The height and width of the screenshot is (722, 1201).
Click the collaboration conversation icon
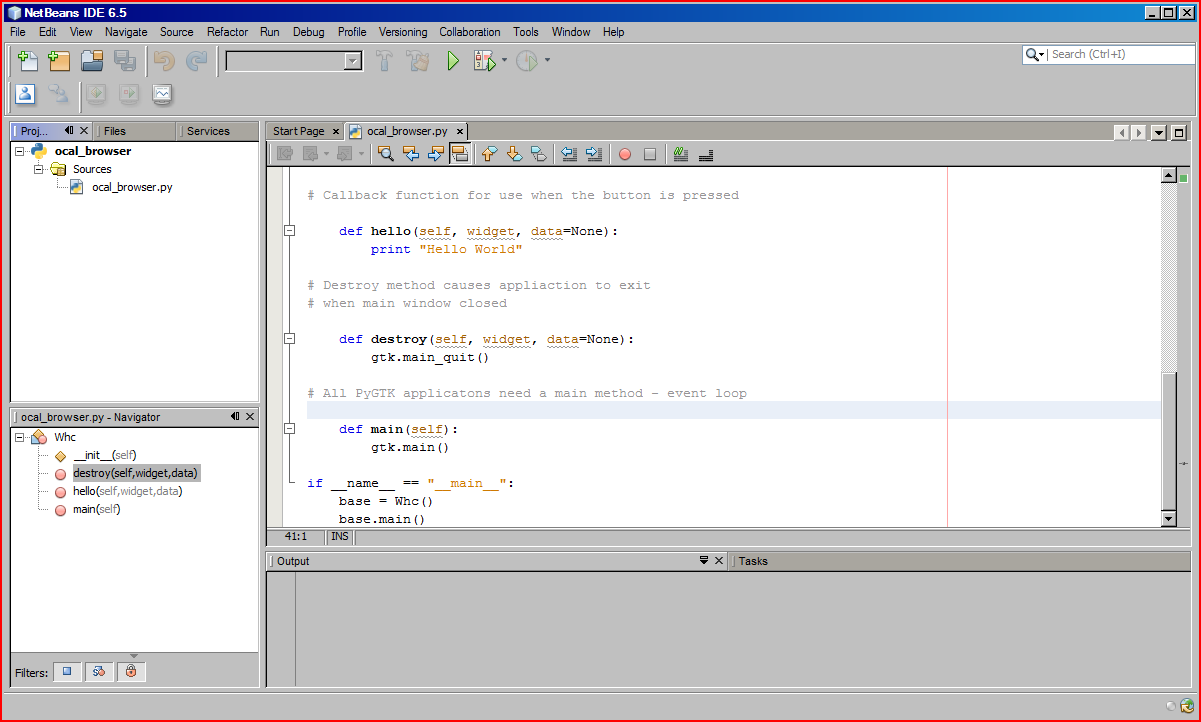point(59,95)
